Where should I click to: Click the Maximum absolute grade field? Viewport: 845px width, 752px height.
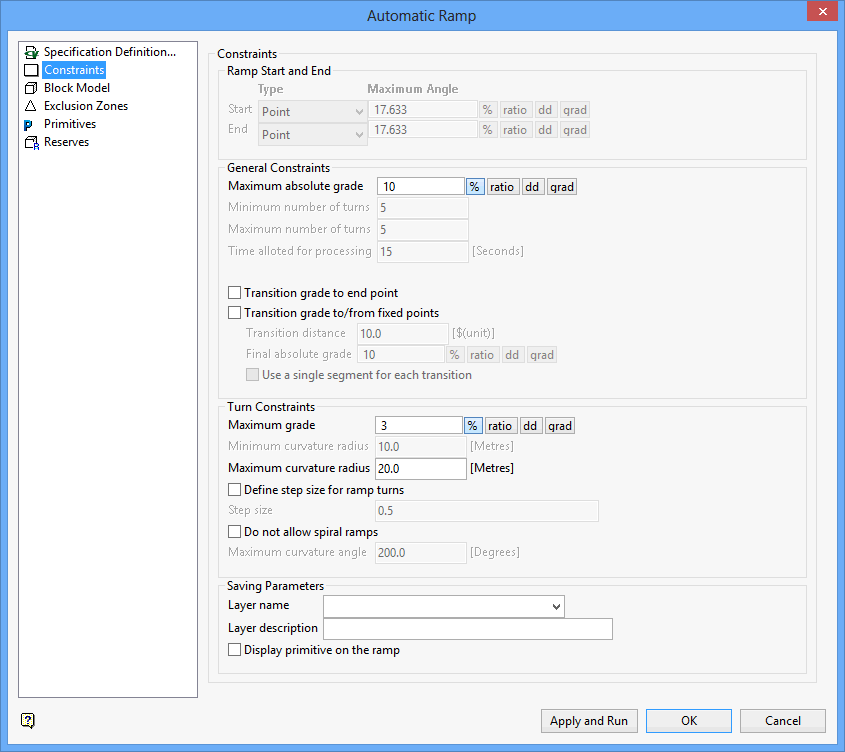click(x=421, y=187)
